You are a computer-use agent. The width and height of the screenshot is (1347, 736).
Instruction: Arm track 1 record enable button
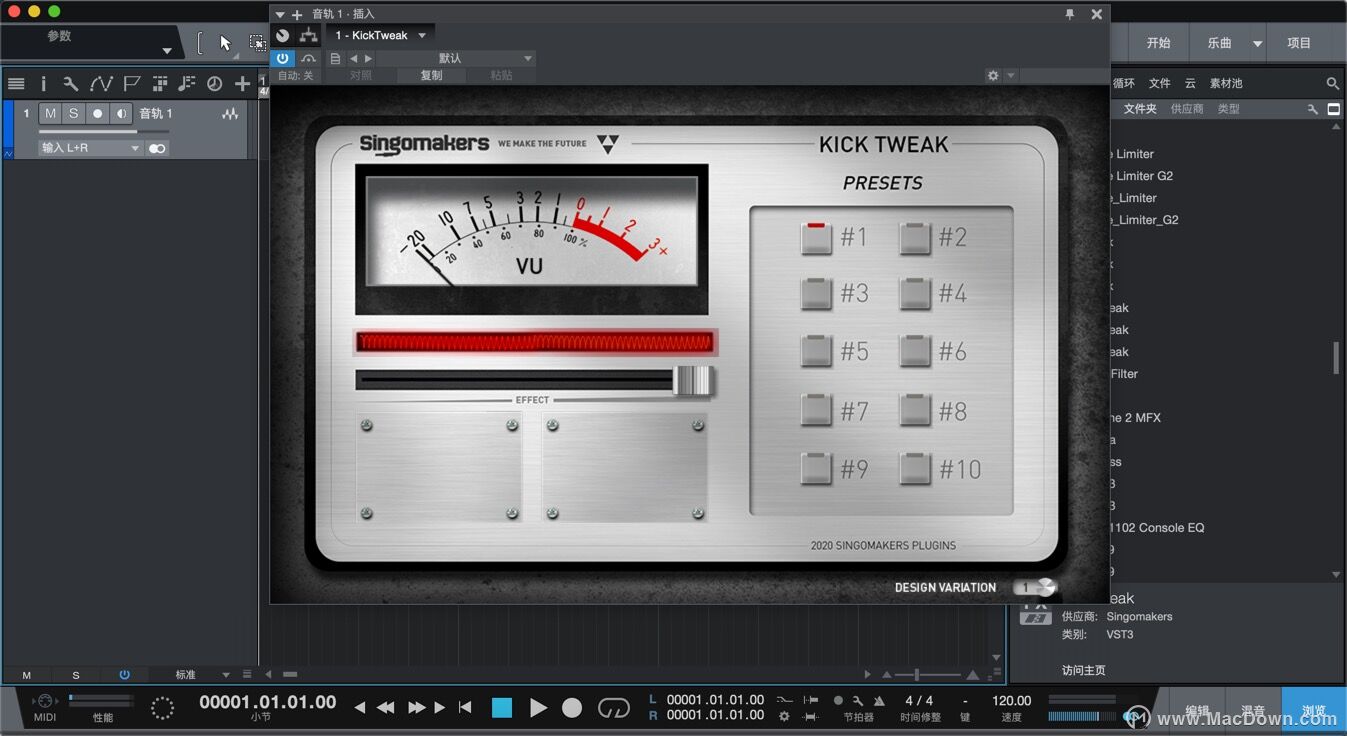[x=97, y=114]
